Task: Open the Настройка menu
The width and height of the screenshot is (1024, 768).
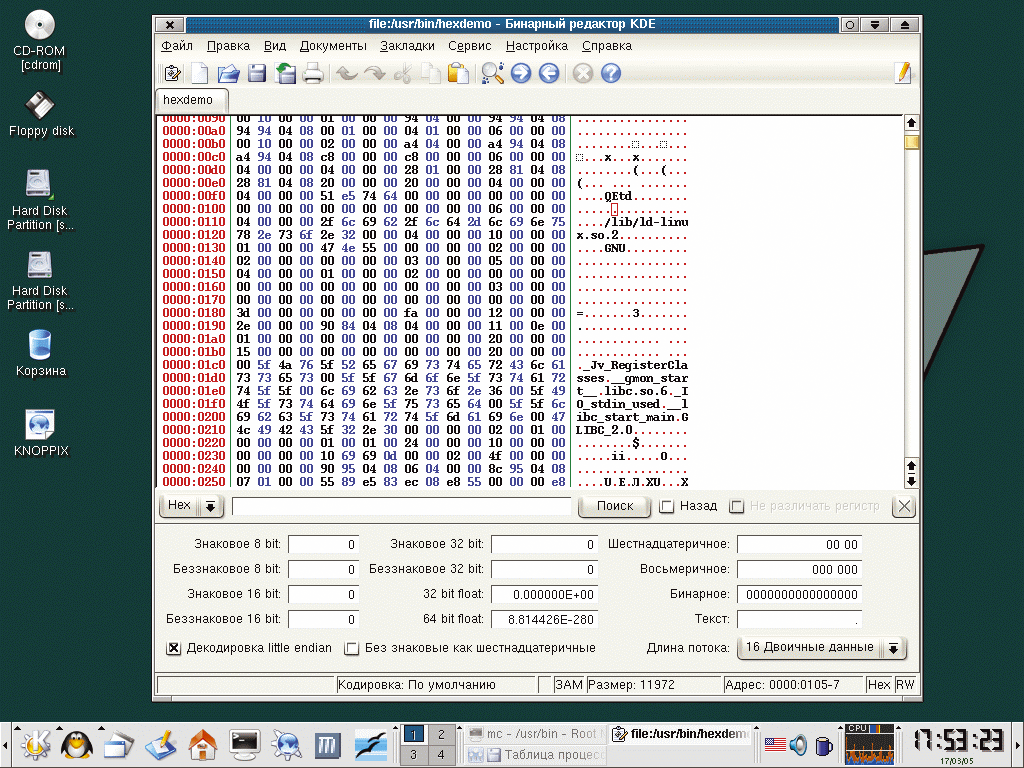Action: [537, 46]
